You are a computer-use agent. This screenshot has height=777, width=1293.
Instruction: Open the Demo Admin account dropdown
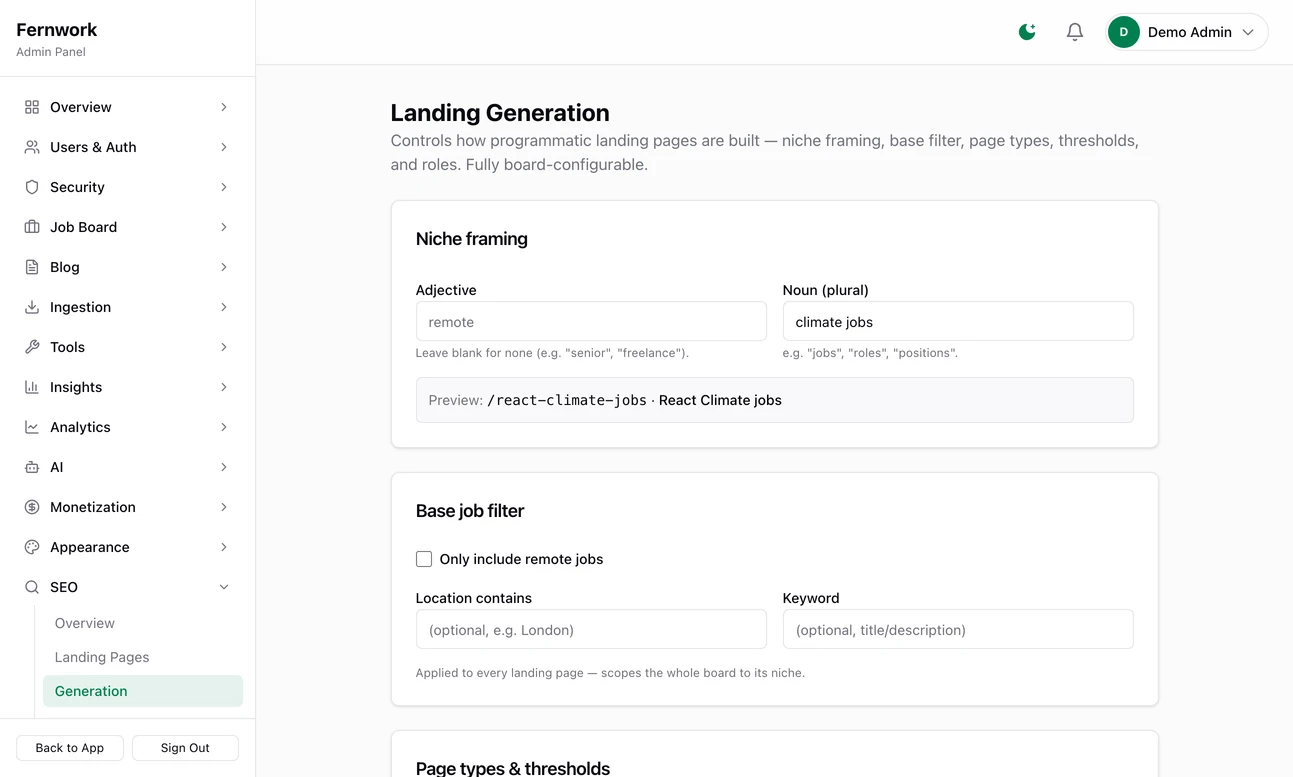tap(1187, 32)
